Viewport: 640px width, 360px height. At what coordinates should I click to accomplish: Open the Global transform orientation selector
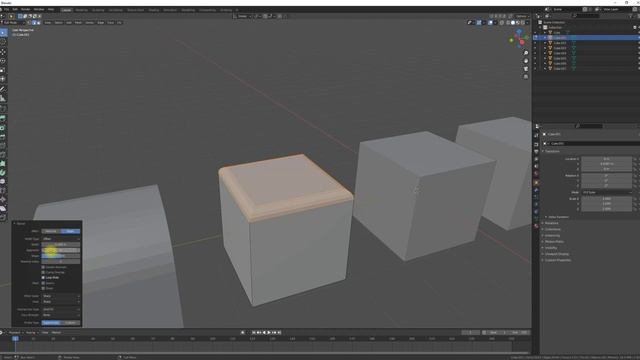point(242,16)
